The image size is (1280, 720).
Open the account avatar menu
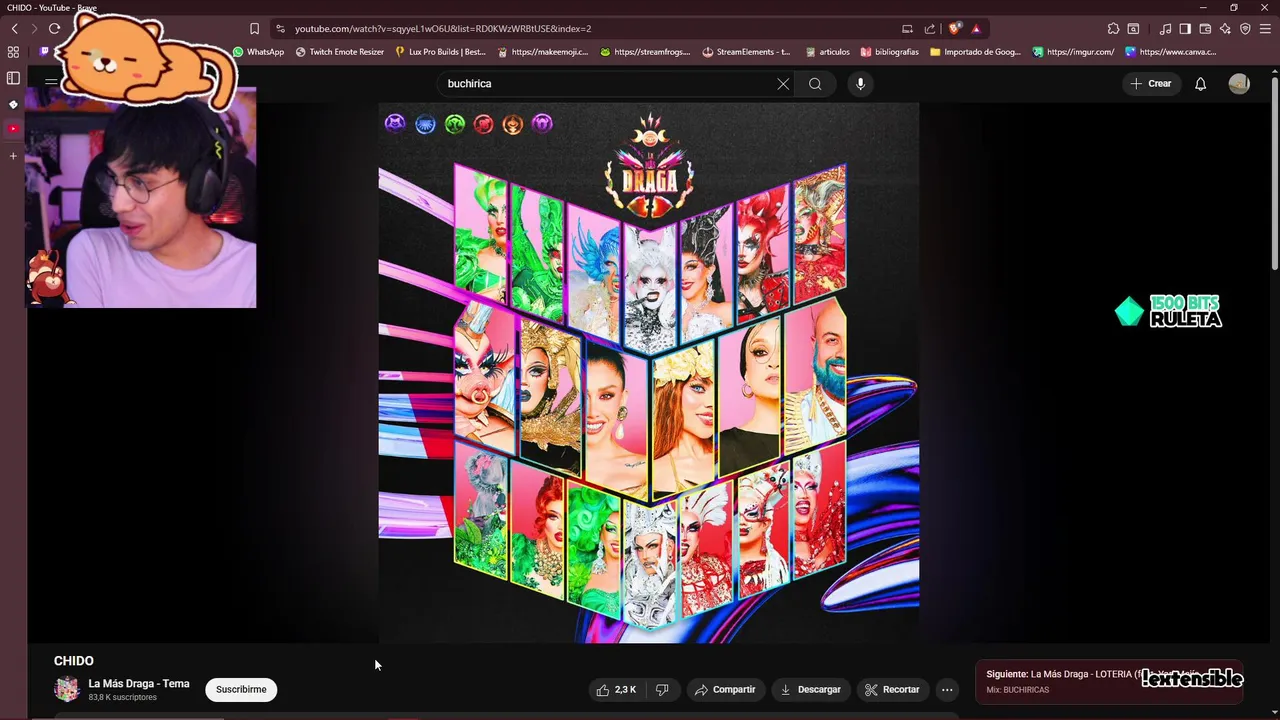[1239, 84]
